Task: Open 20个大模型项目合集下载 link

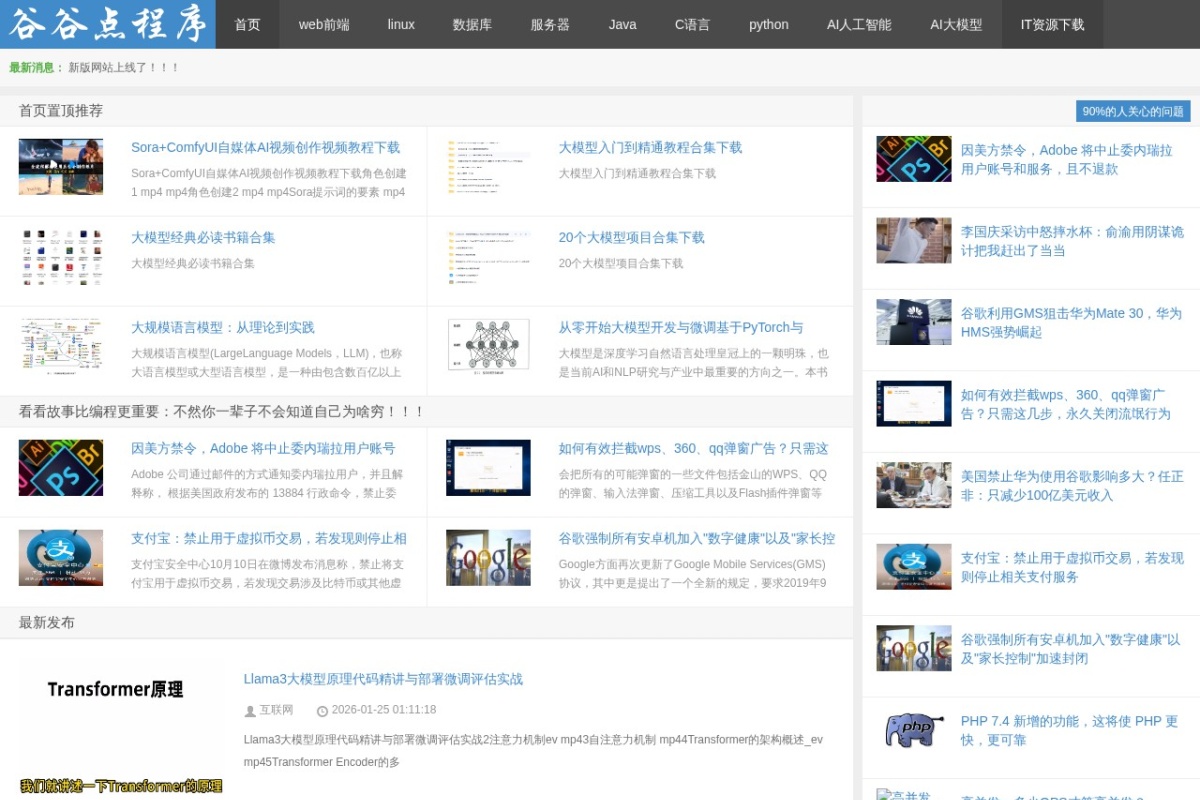Action: pyautogui.click(x=631, y=238)
